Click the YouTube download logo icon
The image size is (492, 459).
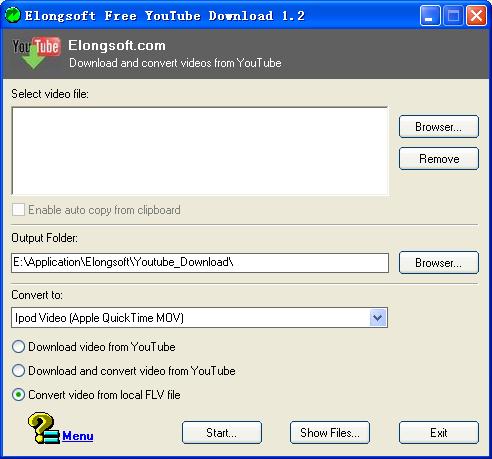(x=36, y=53)
